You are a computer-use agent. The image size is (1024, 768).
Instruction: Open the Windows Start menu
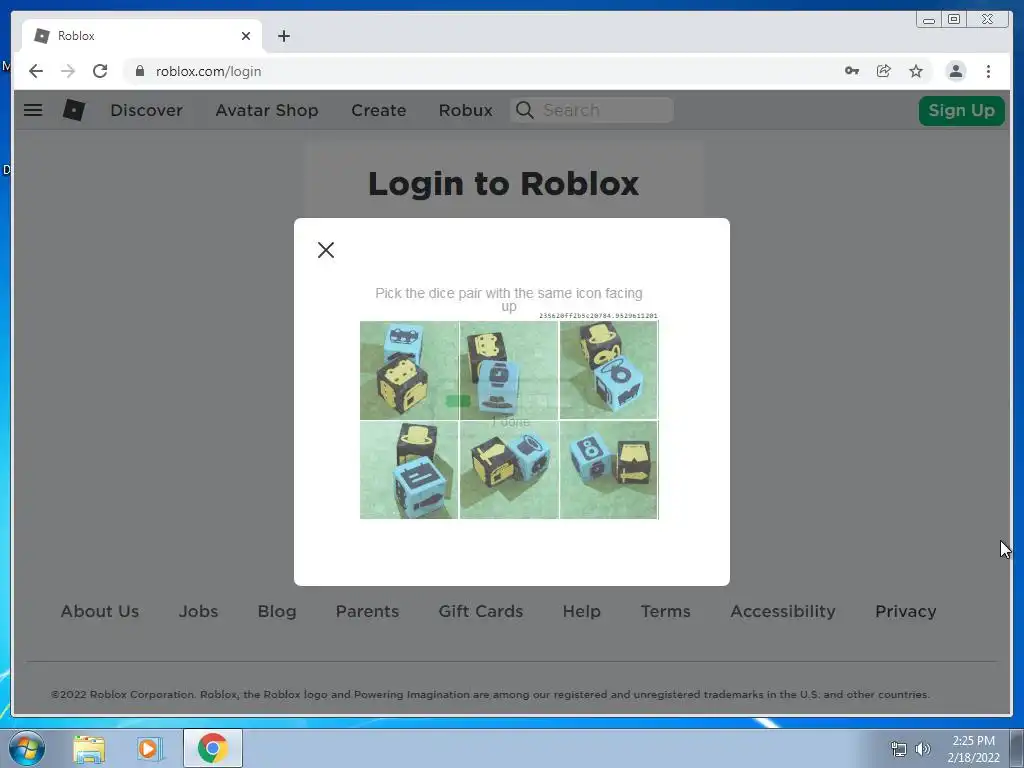click(27, 748)
